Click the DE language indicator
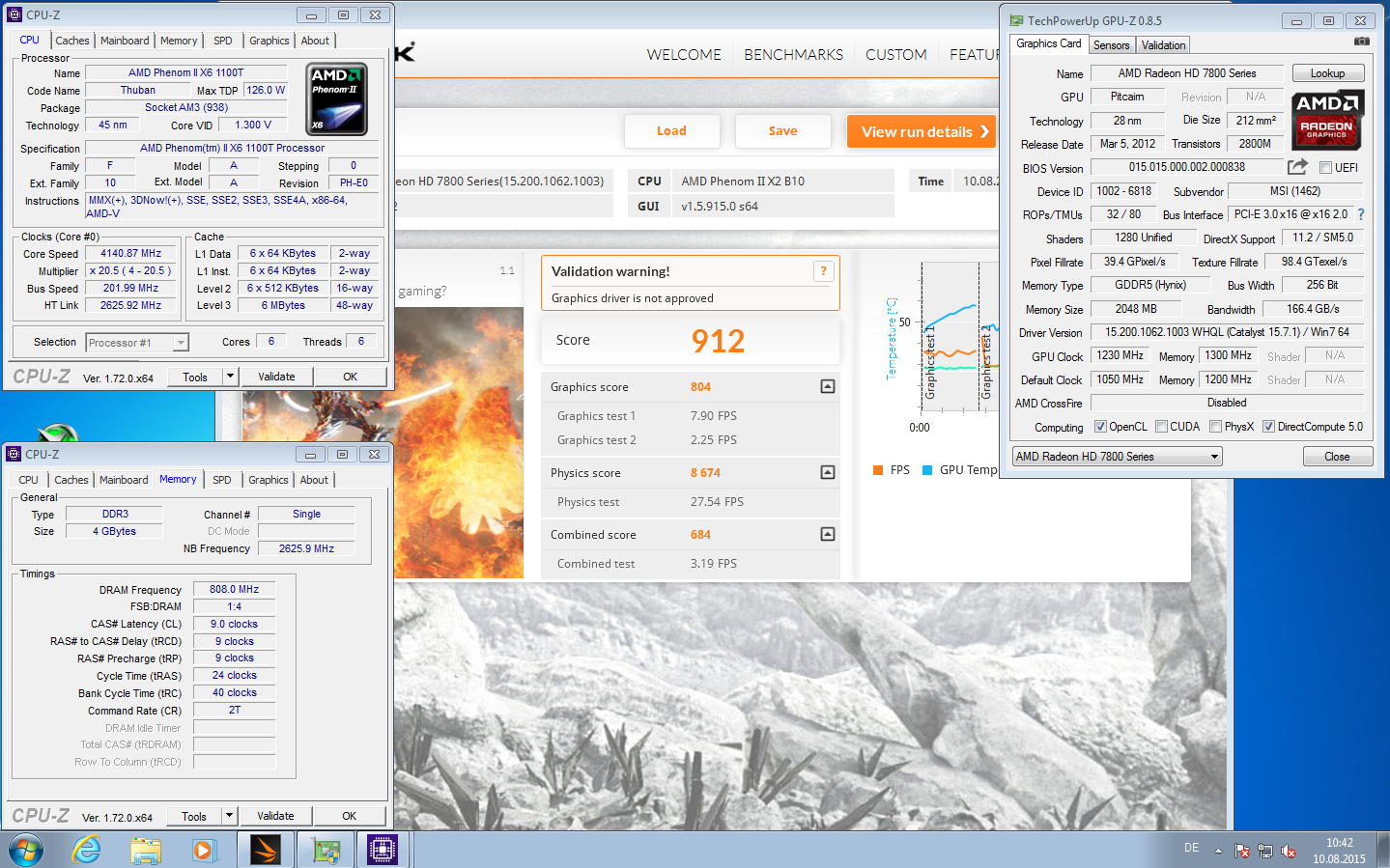The width and height of the screenshot is (1390, 868). (1191, 848)
